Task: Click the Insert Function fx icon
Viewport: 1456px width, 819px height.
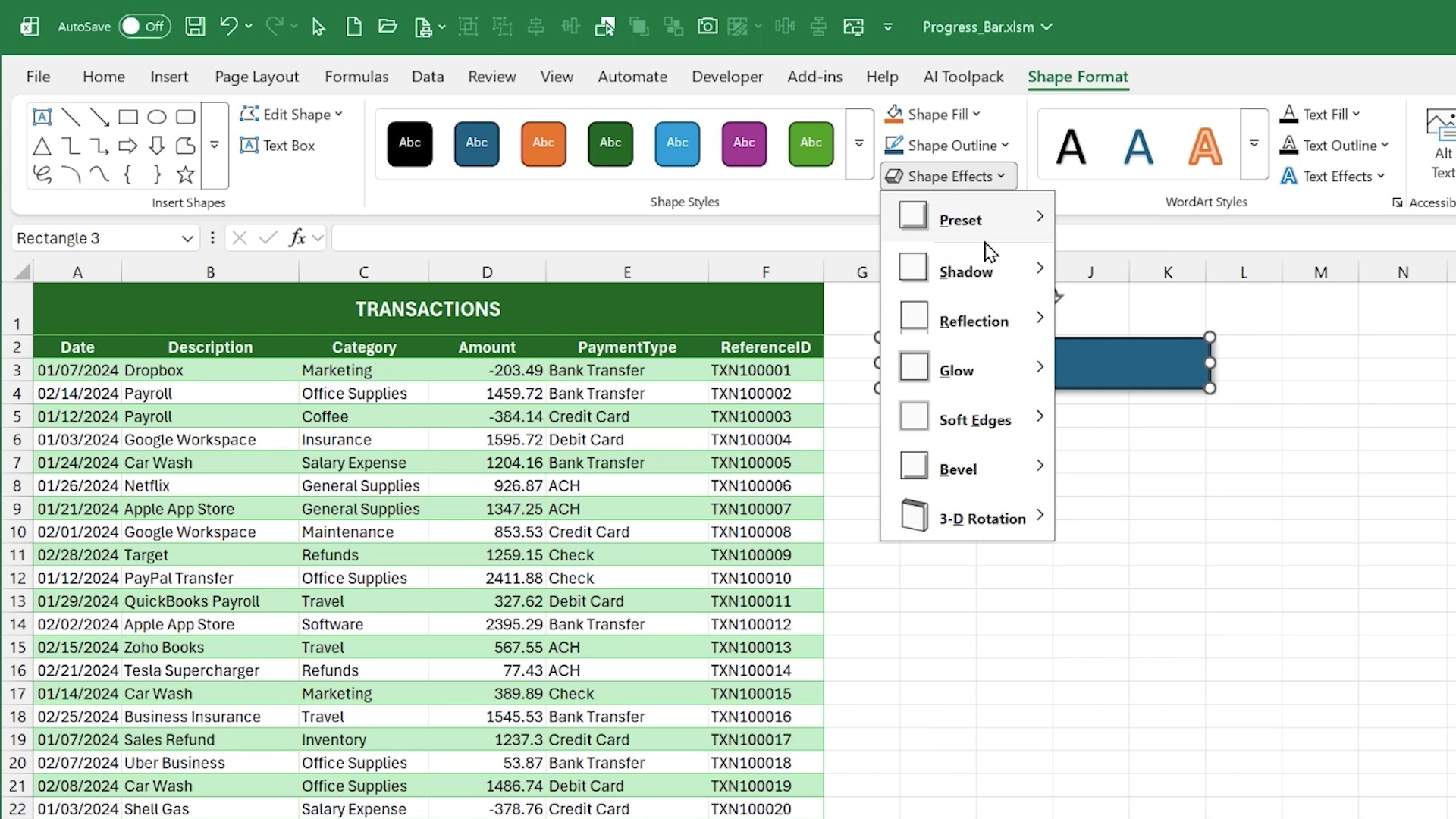Action: (x=297, y=238)
